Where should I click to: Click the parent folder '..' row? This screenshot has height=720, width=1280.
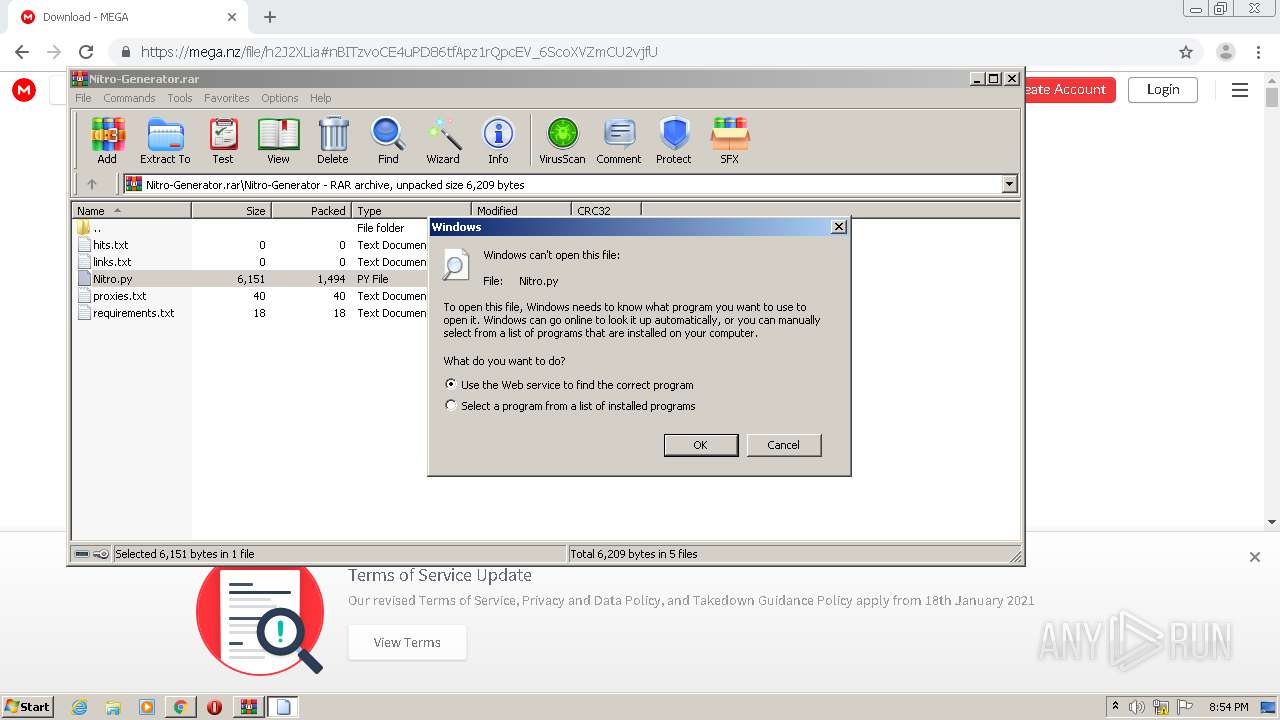click(x=96, y=228)
